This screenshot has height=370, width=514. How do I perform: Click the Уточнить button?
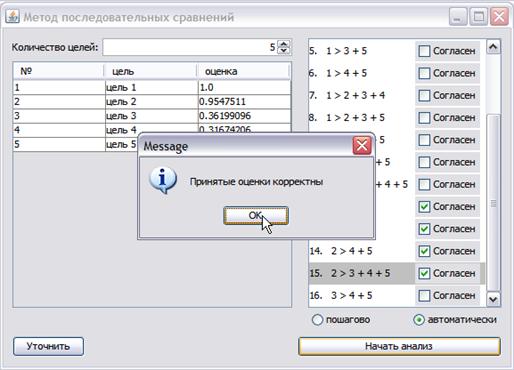click(48, 346)
